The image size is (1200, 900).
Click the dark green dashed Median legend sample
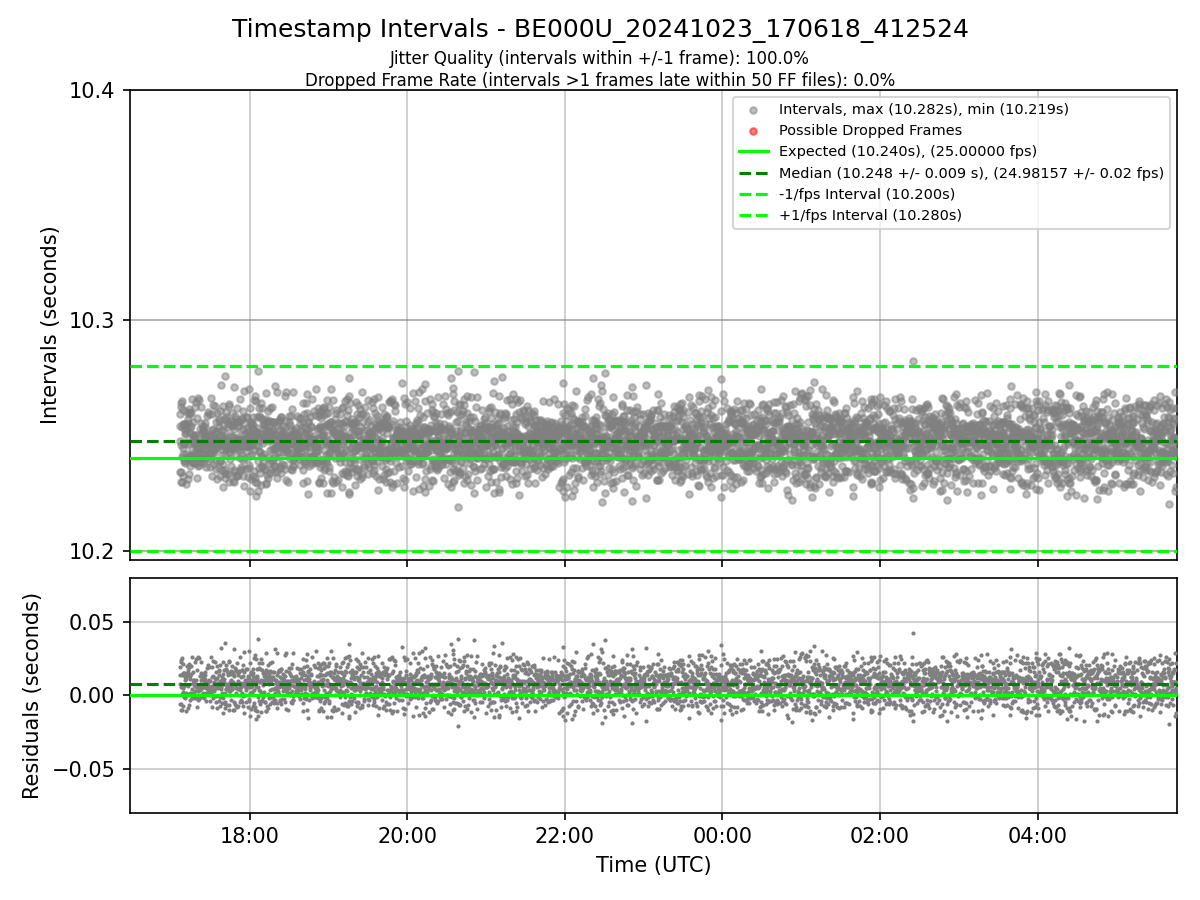click(x=754, y=172)
